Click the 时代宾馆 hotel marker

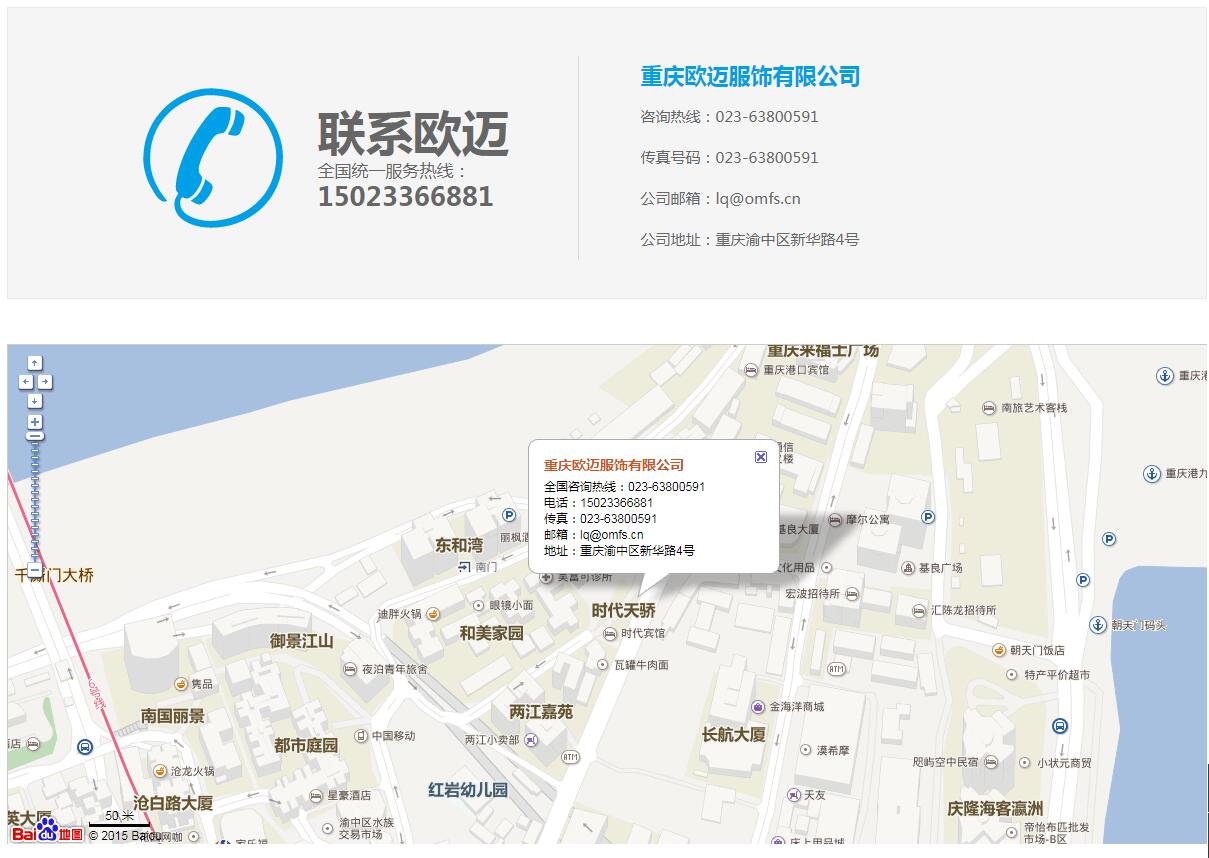click(x=610, y=634)
